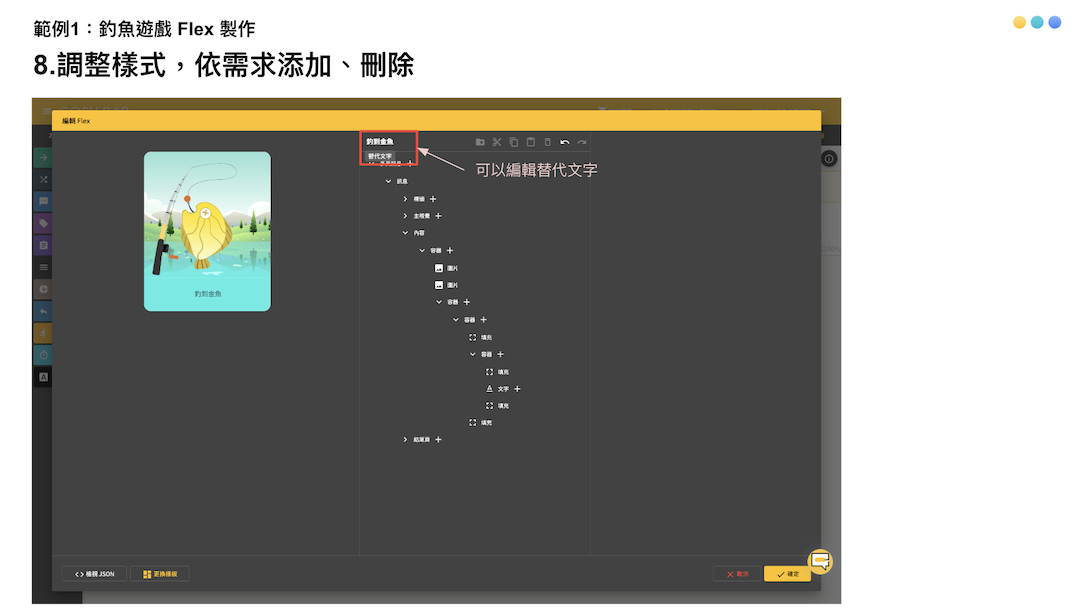This screenshot has width=1080, height=616.
Task: Click the list lines icon in background sidebar
Action: click(43, 267)
